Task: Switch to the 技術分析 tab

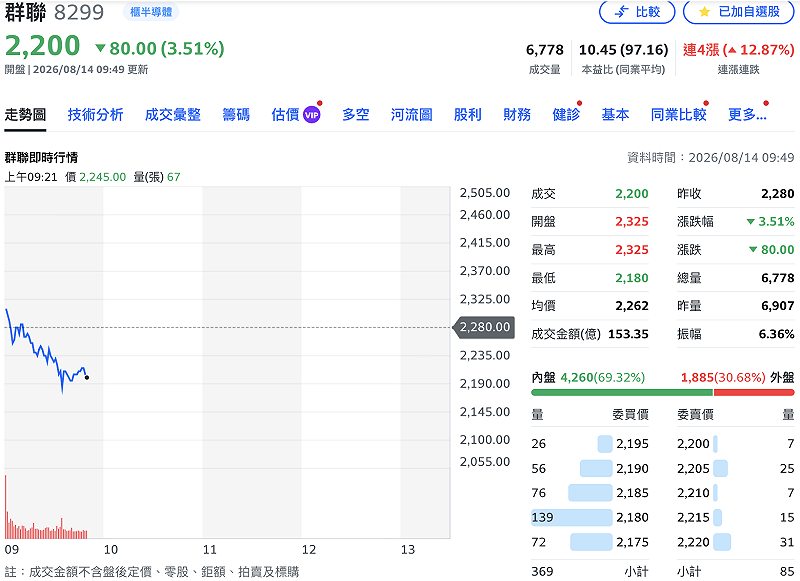Action: (95, 115)
